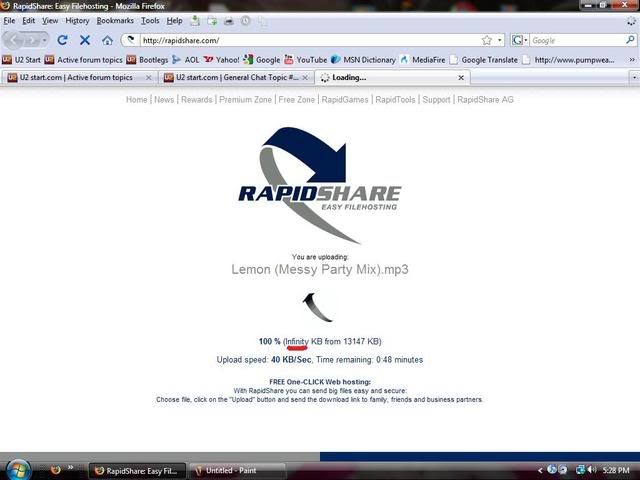Image resolution: width=640 pixels, height=480 pixels.
Task: Click the Premium Zone link
Action: pyautogui.click(x=245, y=100)
